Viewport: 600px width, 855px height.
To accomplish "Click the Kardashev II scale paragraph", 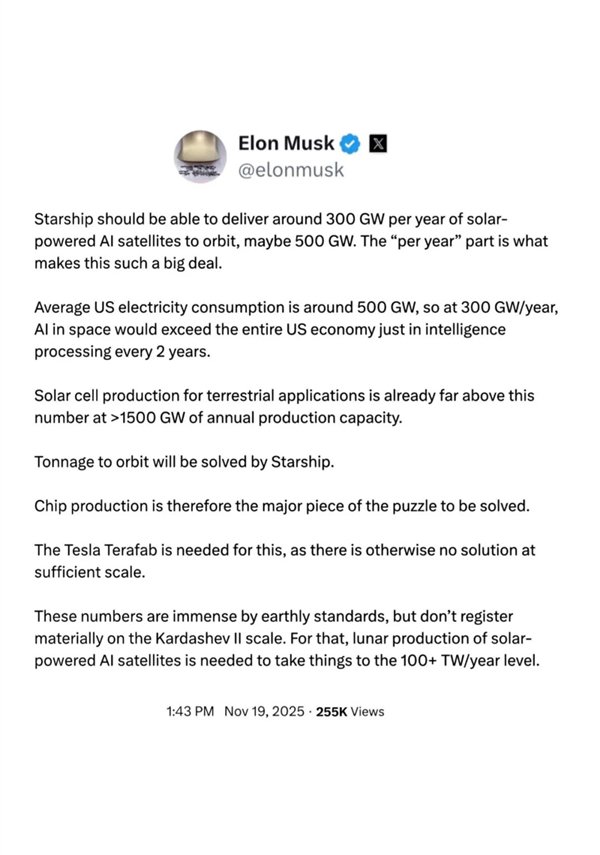I will tap(287, 639).
